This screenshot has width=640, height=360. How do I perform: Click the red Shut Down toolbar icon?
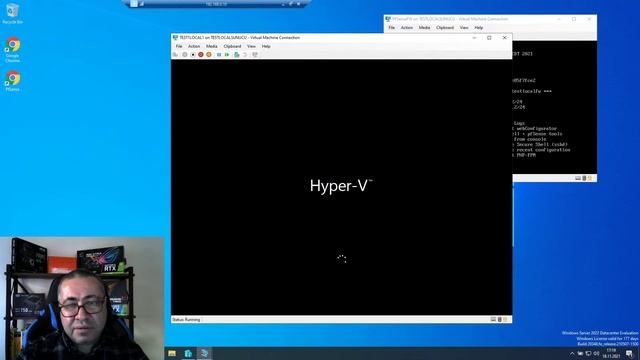(201, 55)
